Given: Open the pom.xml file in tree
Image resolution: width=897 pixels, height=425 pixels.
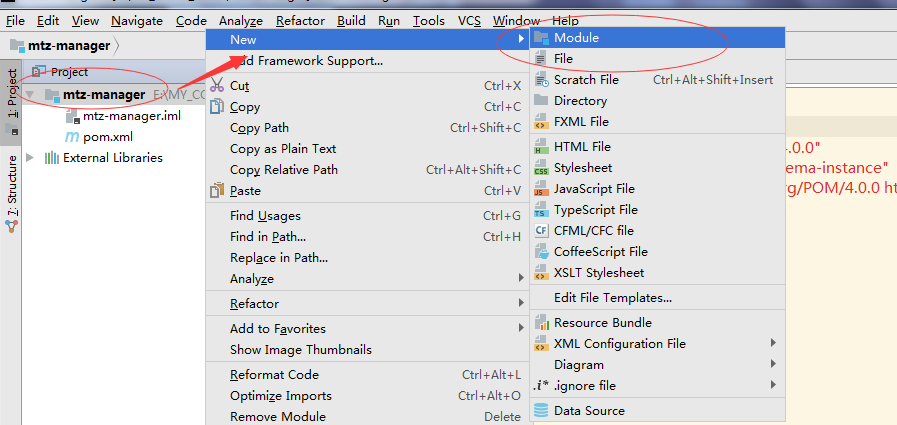Looking at the screenshot, I should point(107,136).
